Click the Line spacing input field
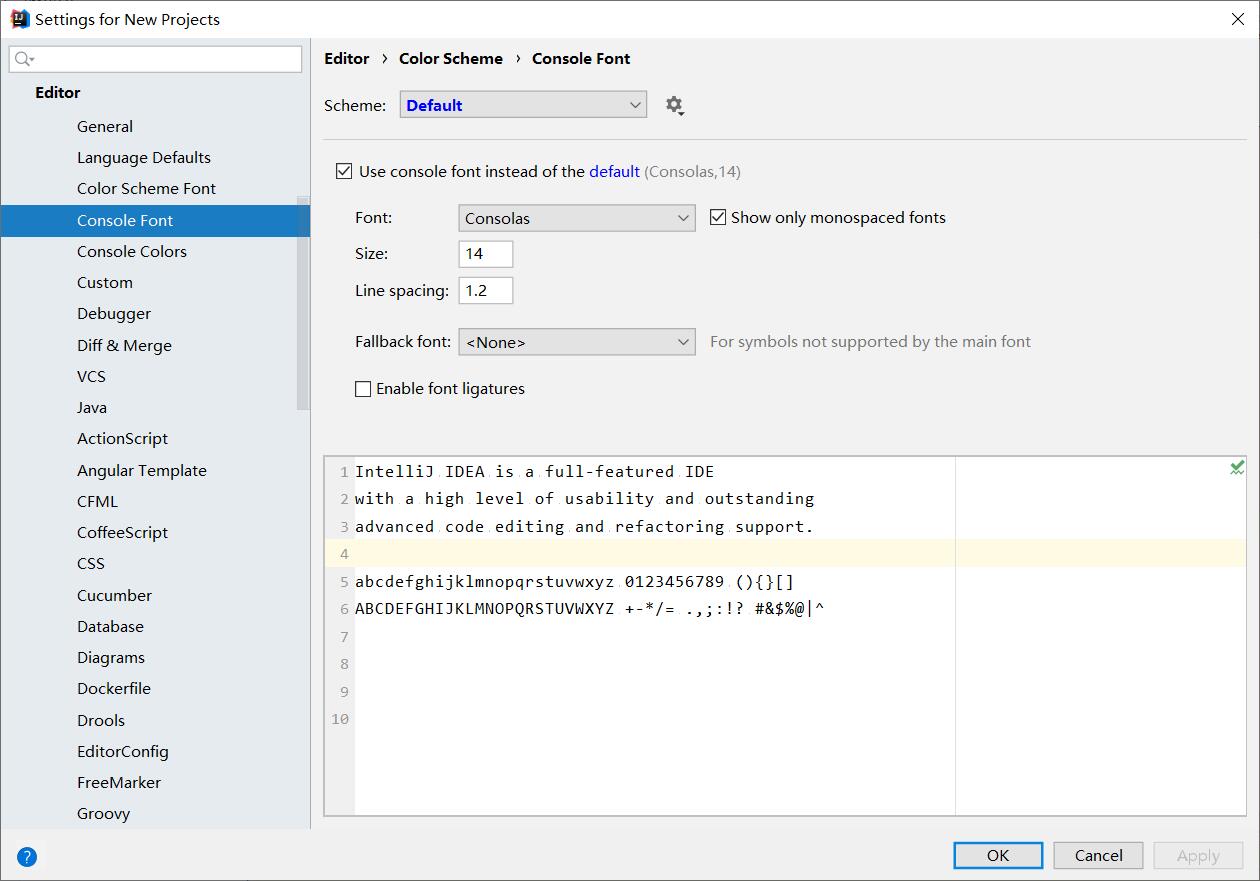The height and width of the screenshot is (881, 1260). (x=486, y=291)
